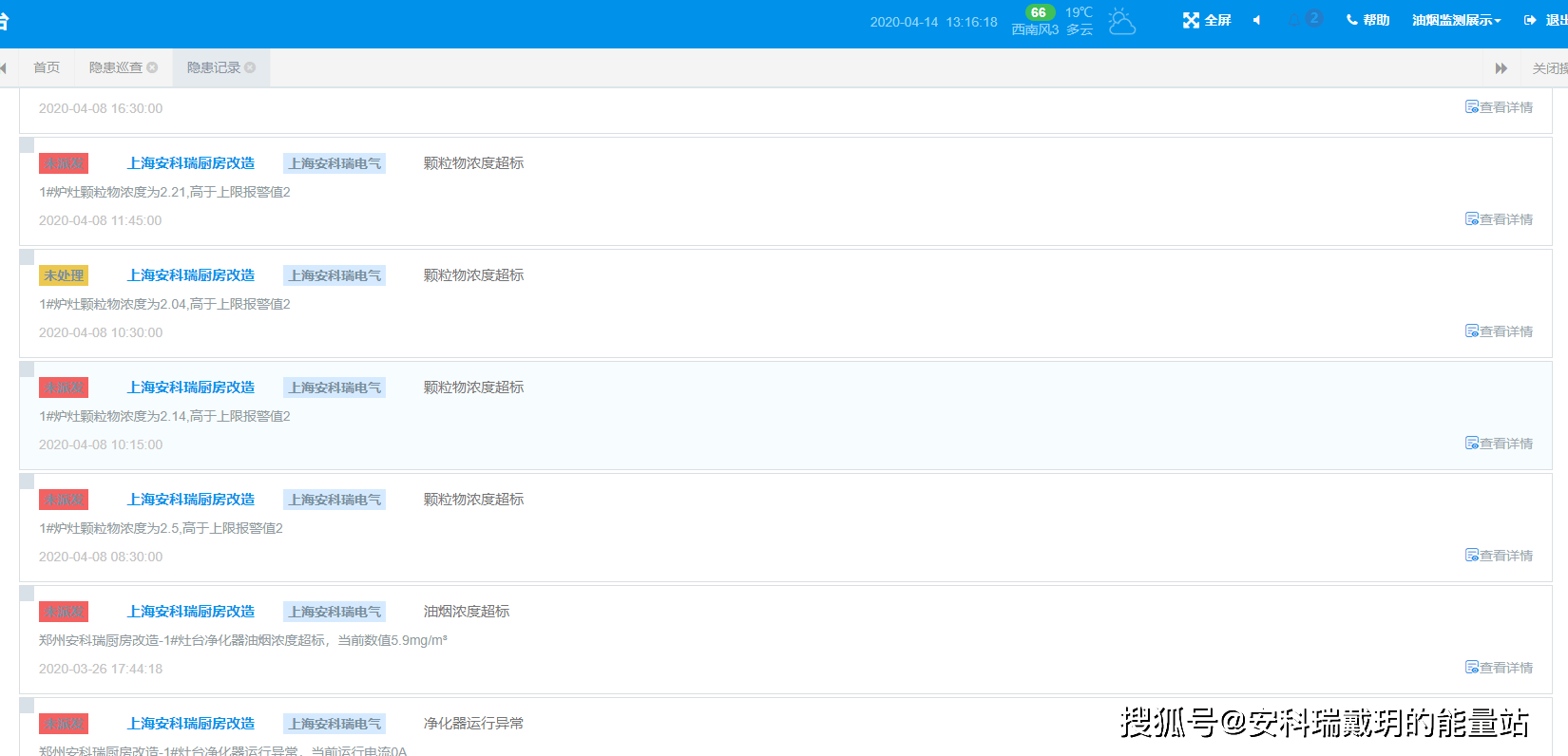Click the cloudy weather icon
The width and height of the screenshot is (1568, 756).
click(x=1121, y=21)
